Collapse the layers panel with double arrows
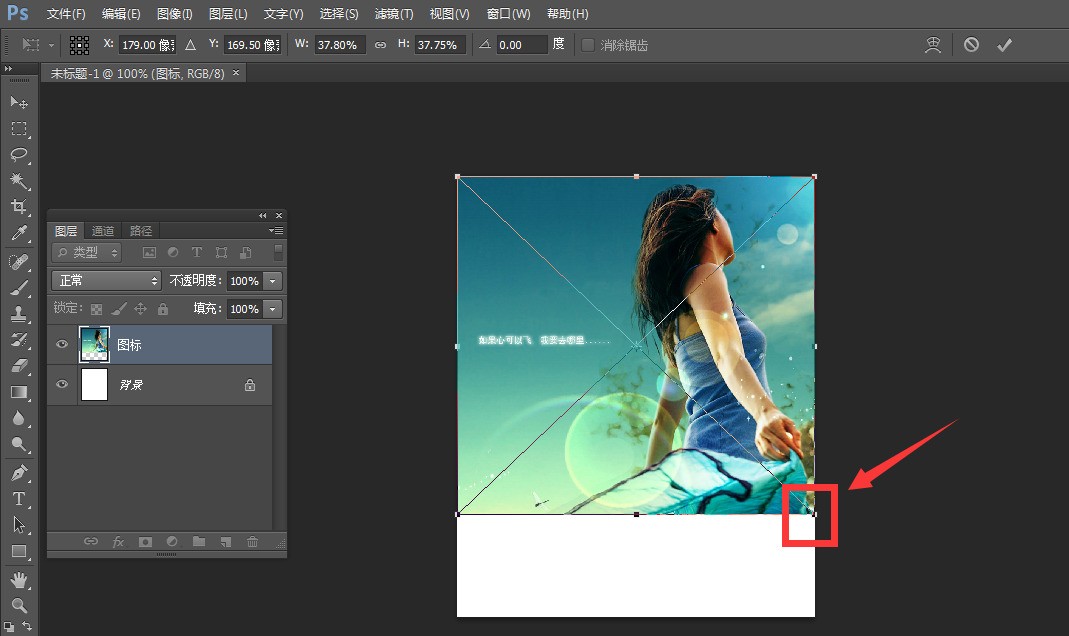The height and width of the screenshot is (636, 1069). pyautogui.click(x=262, y=215)
